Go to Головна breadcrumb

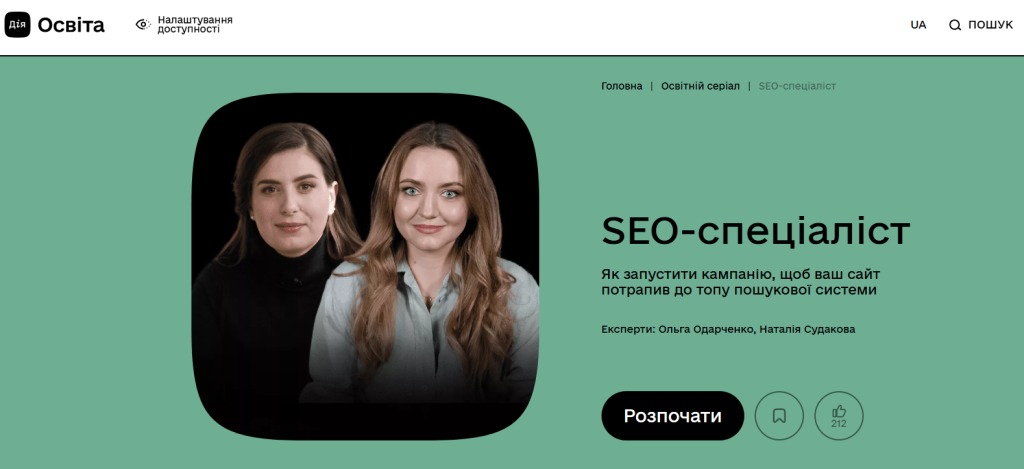pos(622,86)
